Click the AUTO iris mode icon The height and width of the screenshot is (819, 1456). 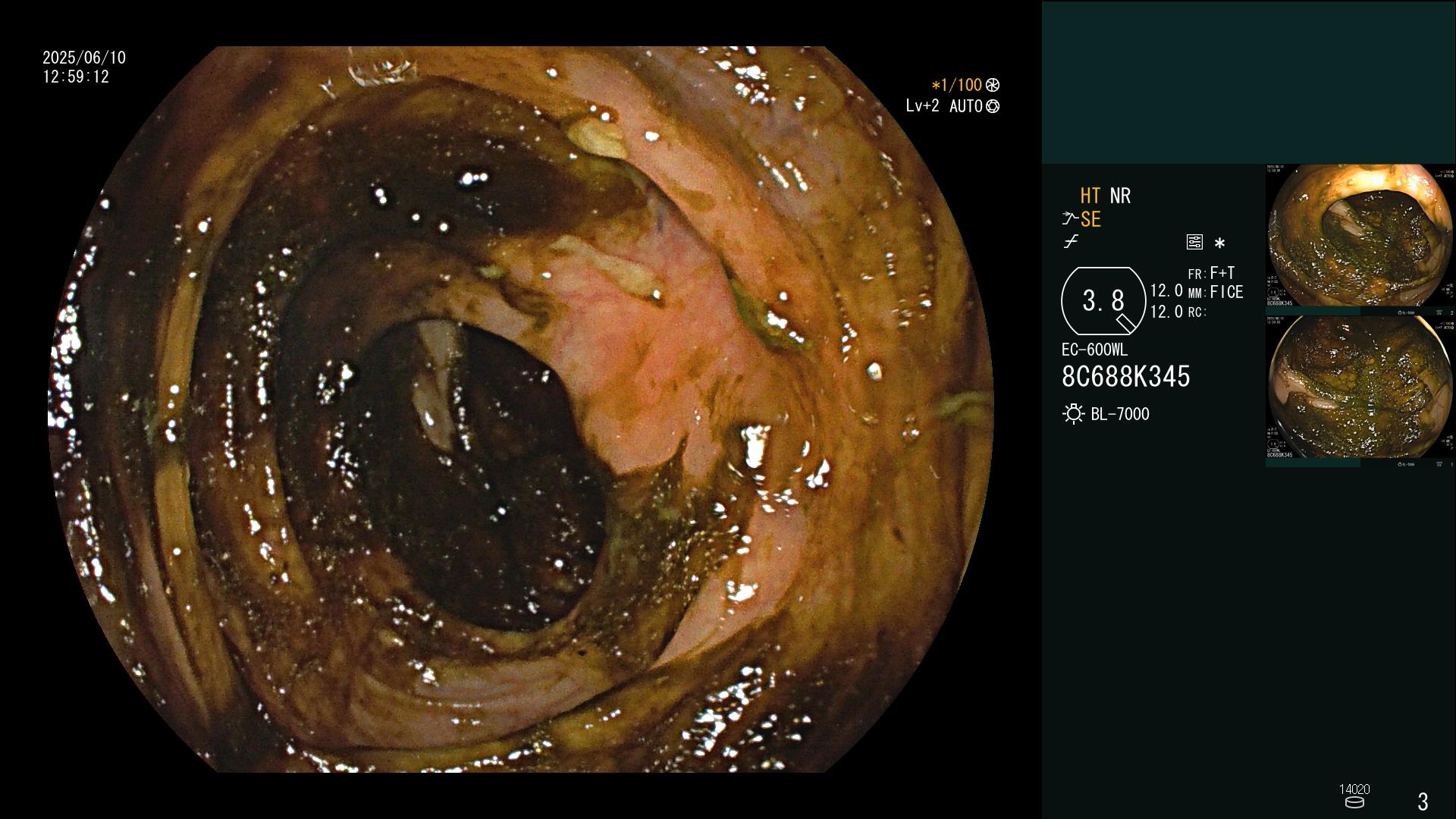pyautogui.click(x=992, y=106)
